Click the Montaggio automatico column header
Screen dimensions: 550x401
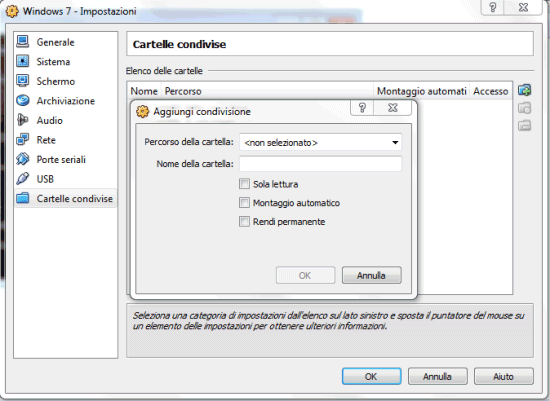tap(421, 91)
